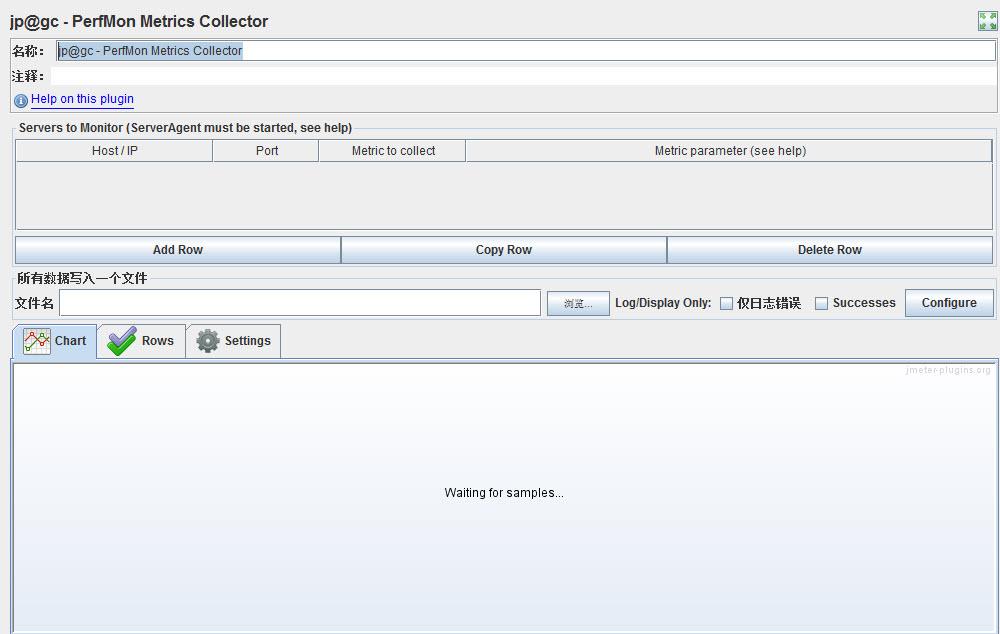
Task: Click the Host / IP column header
Action: point(114,151)
